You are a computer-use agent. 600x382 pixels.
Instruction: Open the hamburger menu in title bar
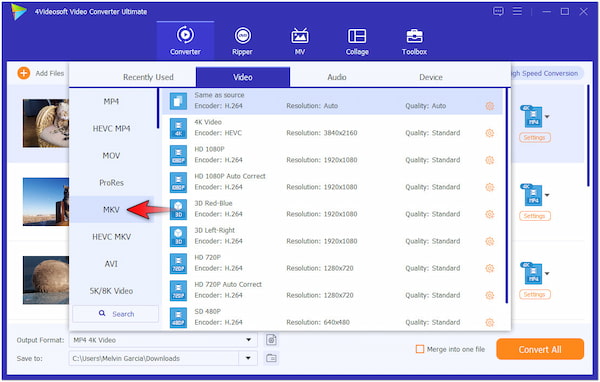click(x=517, y=11)
